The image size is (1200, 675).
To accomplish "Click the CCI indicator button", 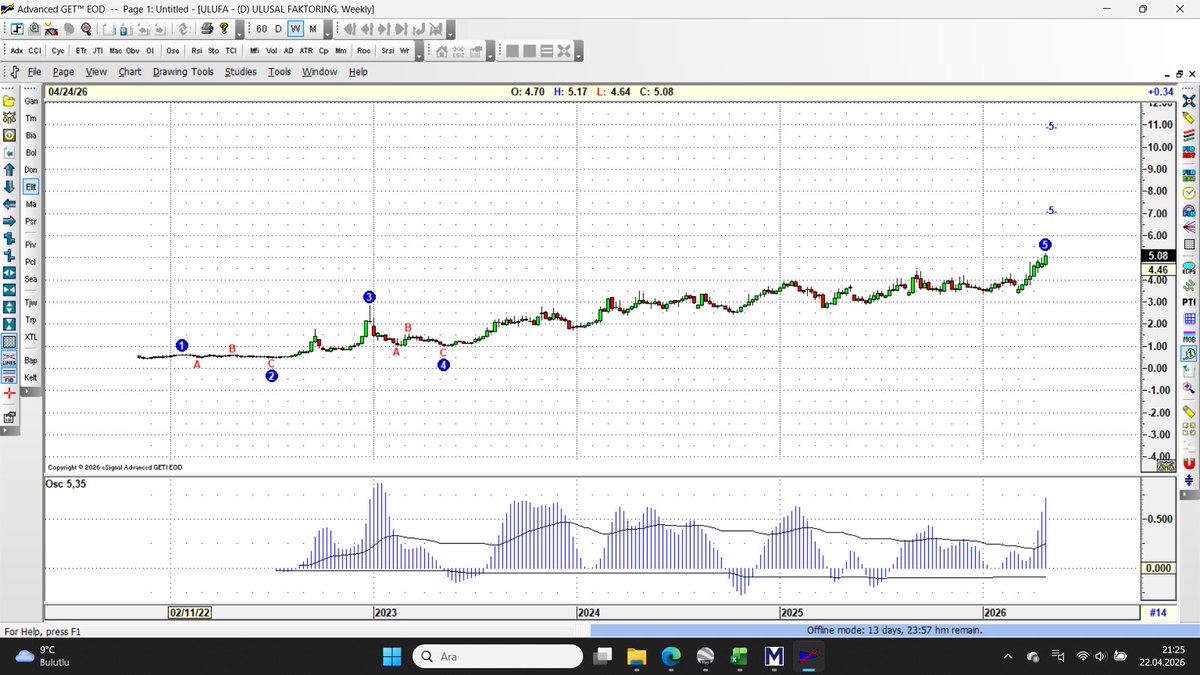I will click(x=35, y=51).
